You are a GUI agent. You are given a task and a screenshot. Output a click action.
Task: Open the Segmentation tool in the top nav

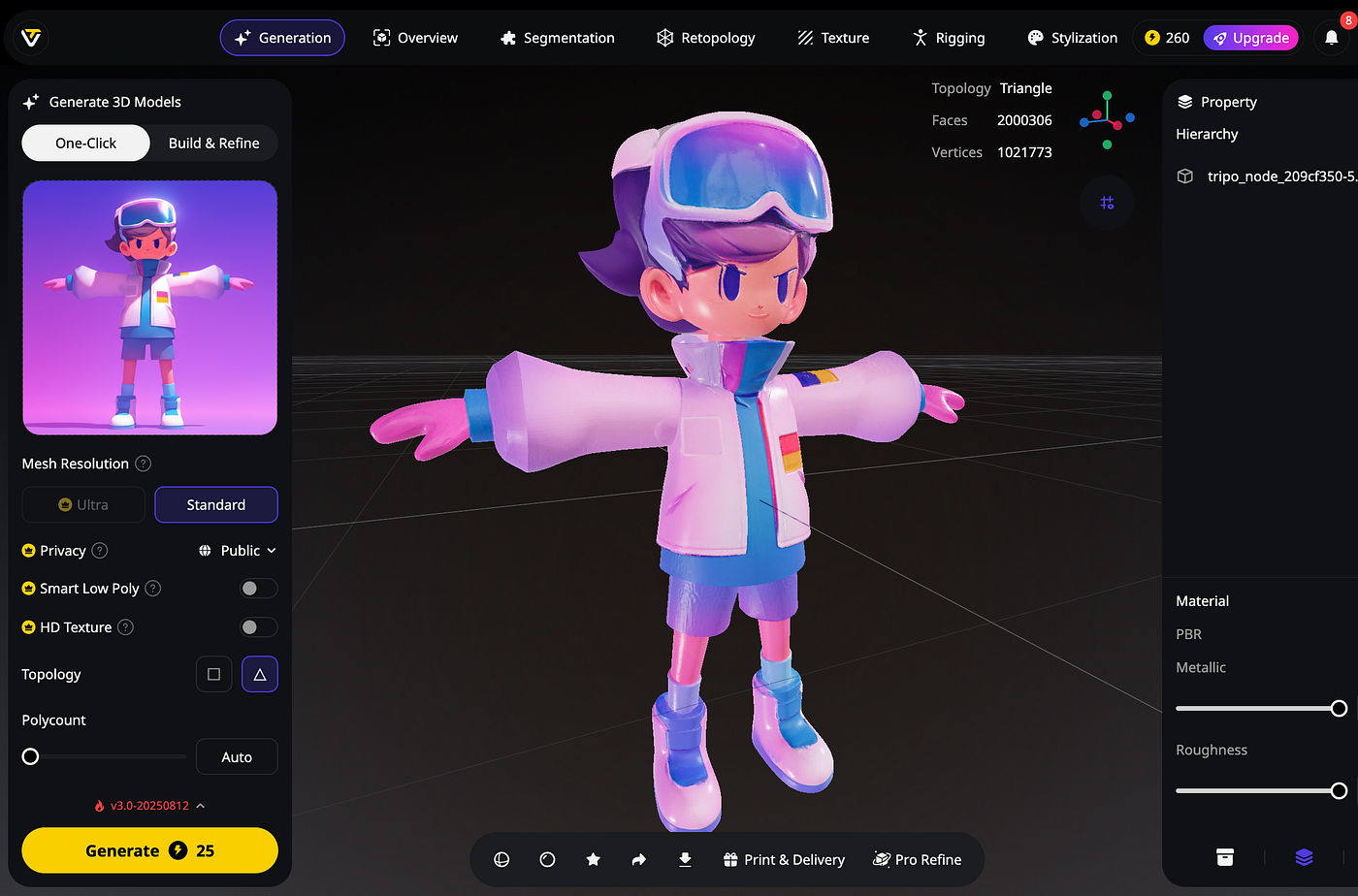point(558,38)
